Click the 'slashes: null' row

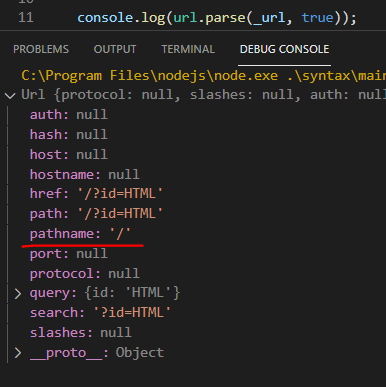[81, 333]
